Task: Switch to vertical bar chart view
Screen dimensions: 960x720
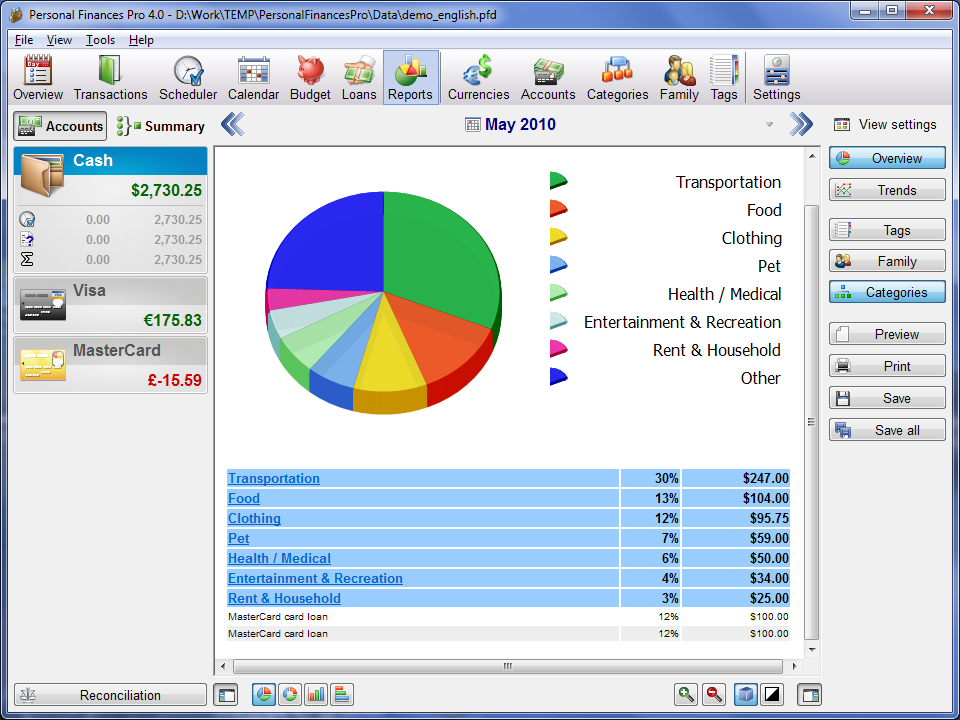Action: point(316,694)
